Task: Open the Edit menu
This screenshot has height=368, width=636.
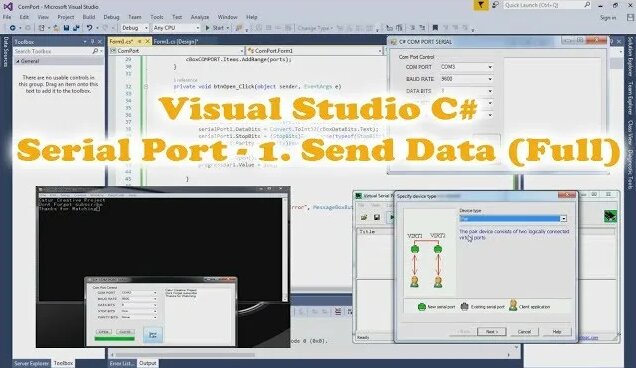Action: click(24, 17)
